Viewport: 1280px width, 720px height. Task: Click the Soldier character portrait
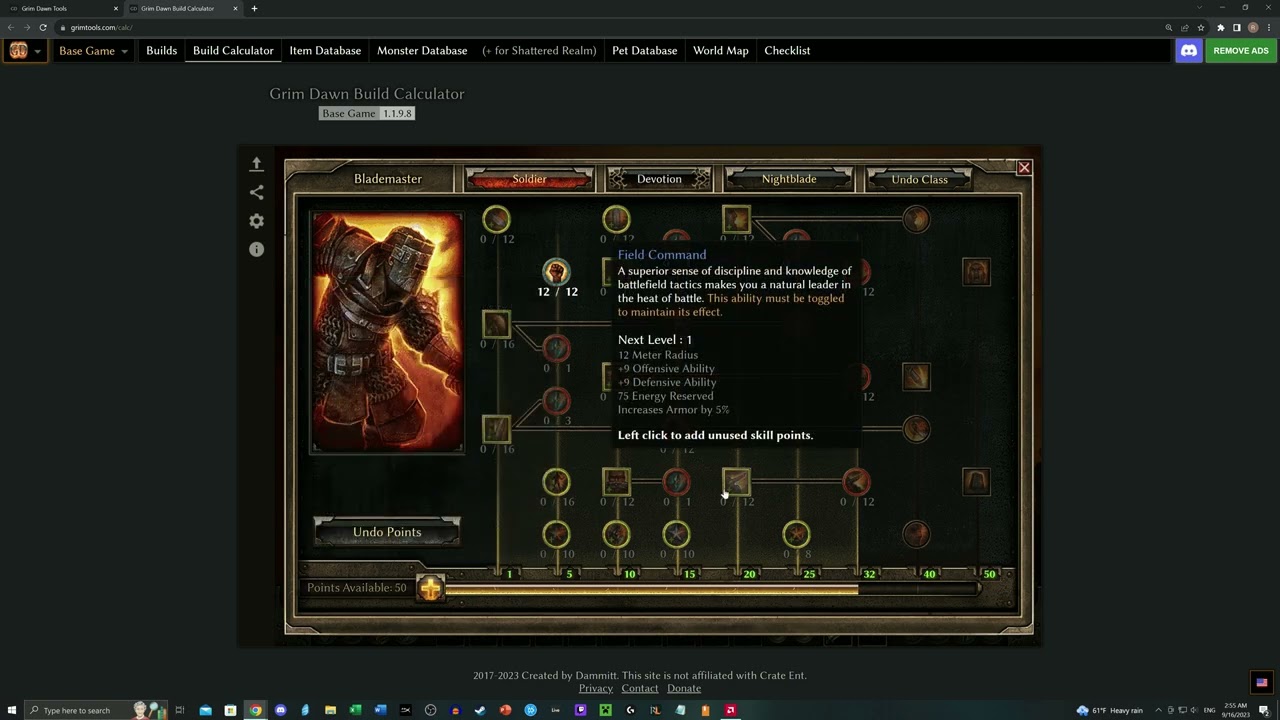tap(387, 332)
